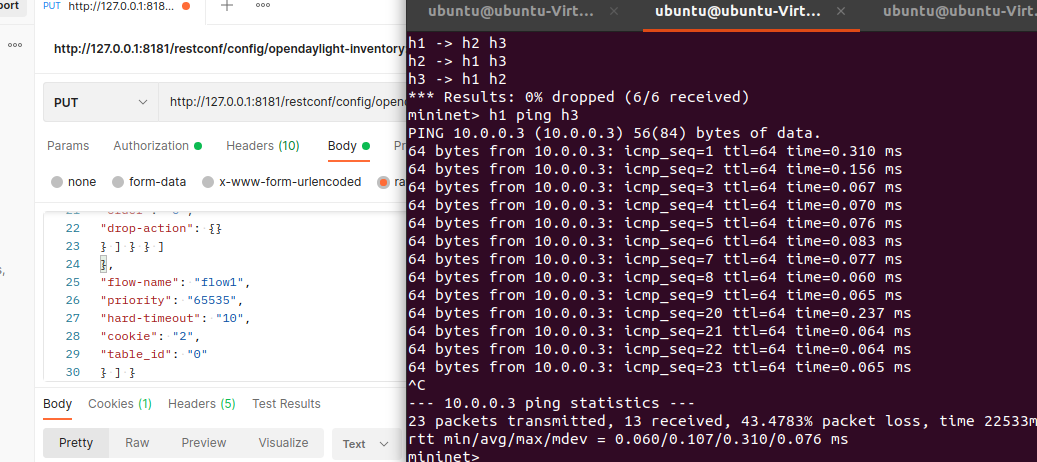This screenshot has height=462, width=1037.
Task: Select the raw body type radio
Action: pyautogui.click(x=383, y=182)
